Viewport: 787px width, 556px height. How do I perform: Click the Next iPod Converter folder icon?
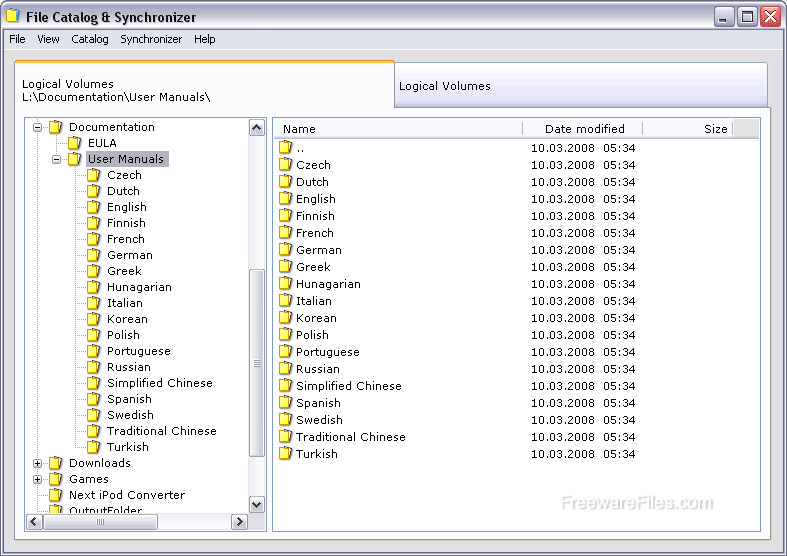[x=55, y=495]
